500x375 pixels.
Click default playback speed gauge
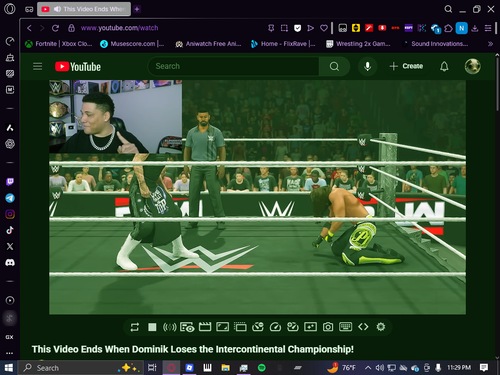click(x=275, y=327)
